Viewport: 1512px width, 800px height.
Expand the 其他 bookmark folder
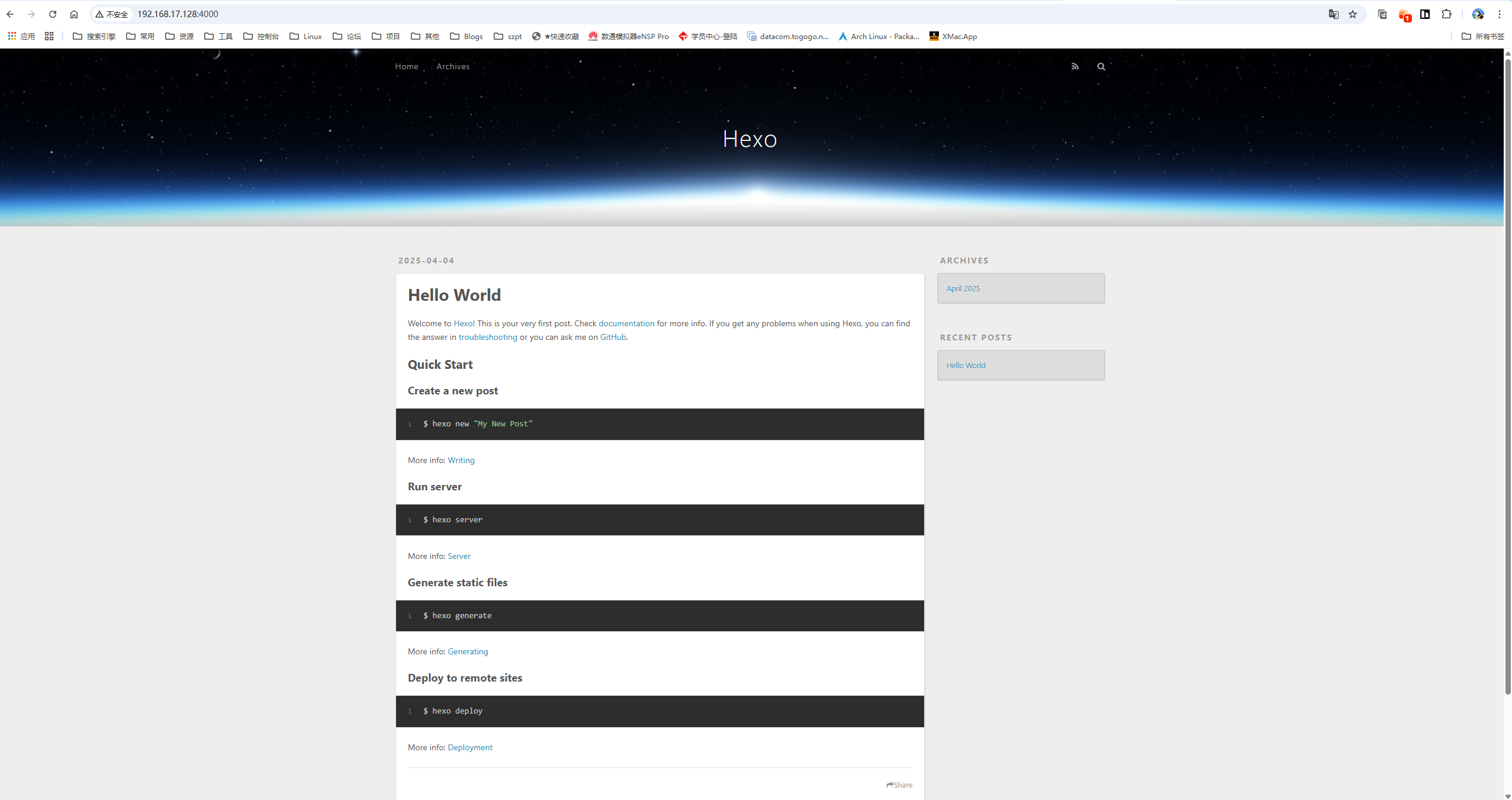(x=425, y=36)
